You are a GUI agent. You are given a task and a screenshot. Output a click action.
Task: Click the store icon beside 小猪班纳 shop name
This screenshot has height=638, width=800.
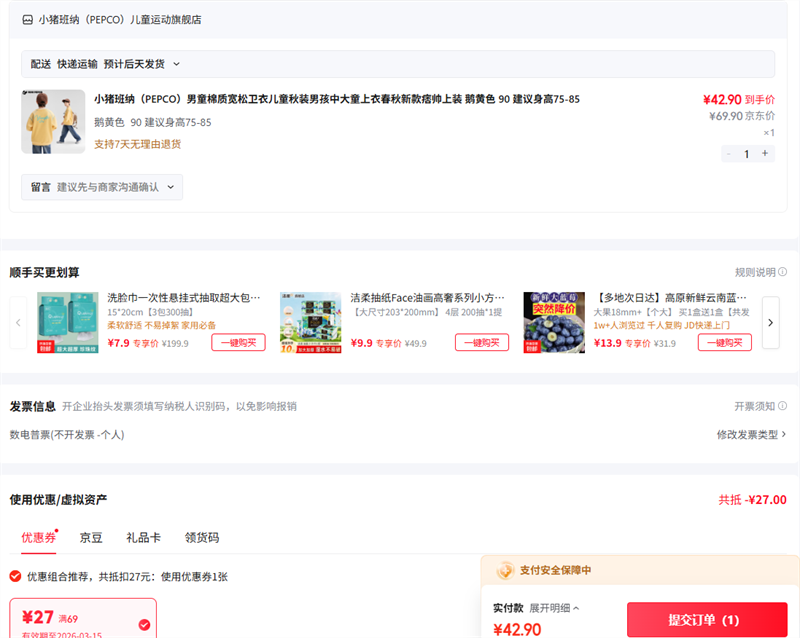click(27, 20)
